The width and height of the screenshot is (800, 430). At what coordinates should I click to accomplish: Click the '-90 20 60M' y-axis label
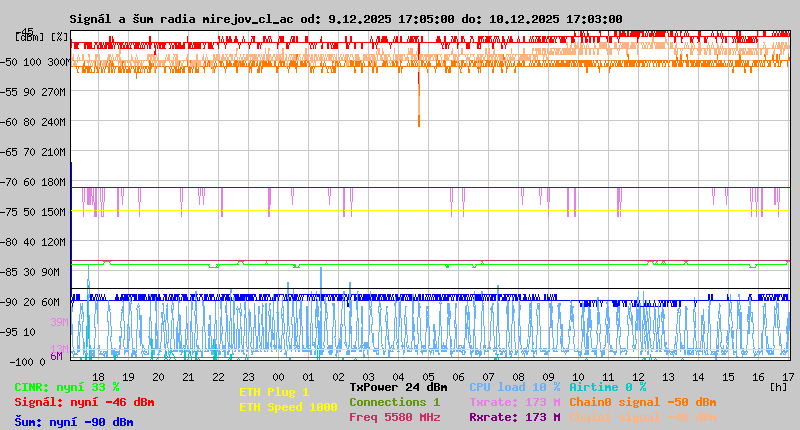point(30,302)
